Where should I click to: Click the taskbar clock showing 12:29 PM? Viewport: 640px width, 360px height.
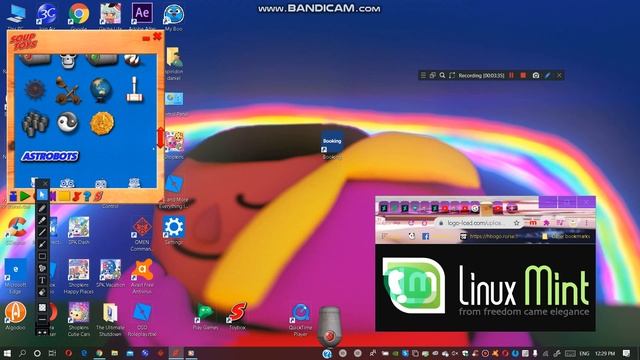(605, 353)
